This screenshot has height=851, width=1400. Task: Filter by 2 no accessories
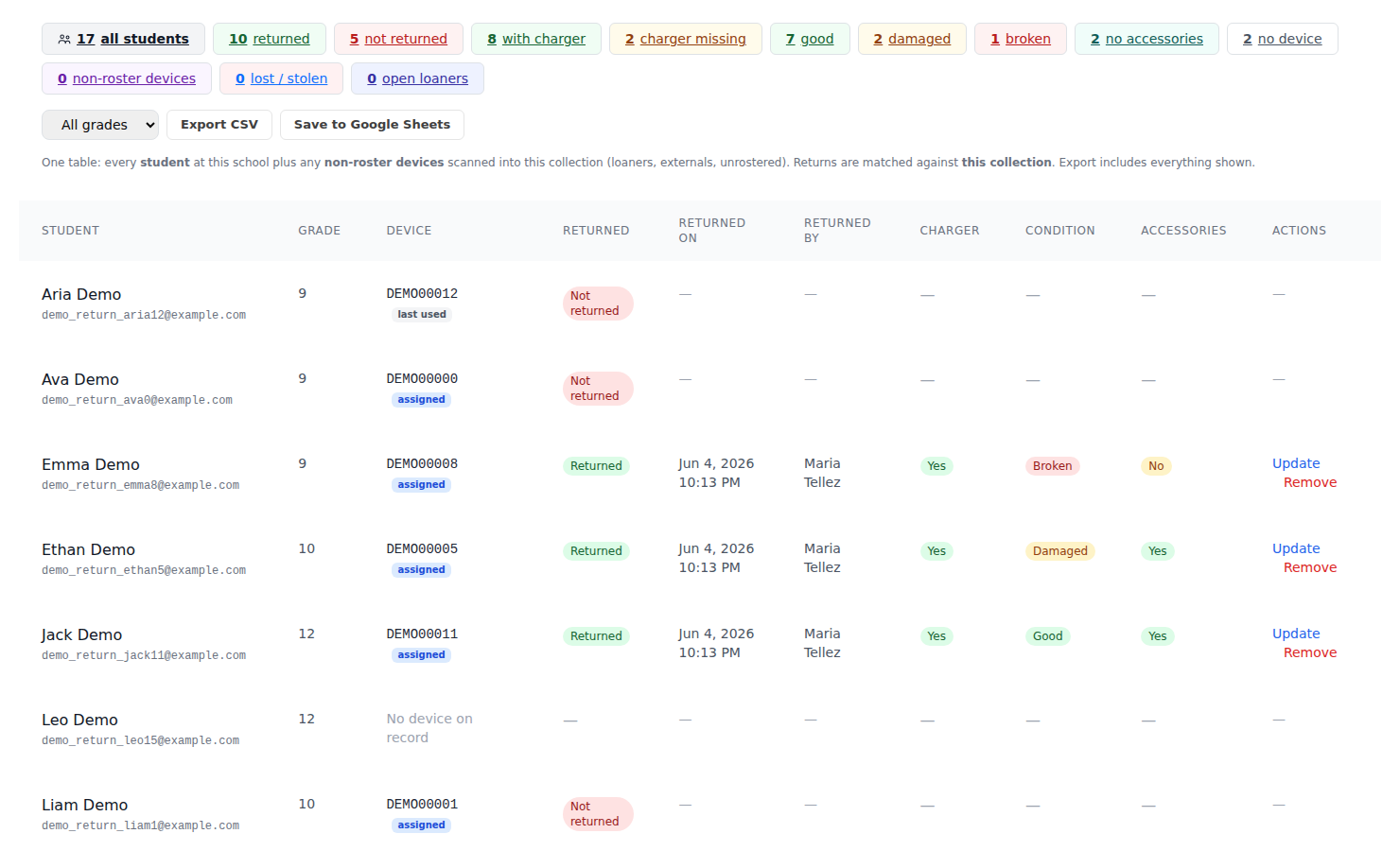click(x=1146, y=39)
